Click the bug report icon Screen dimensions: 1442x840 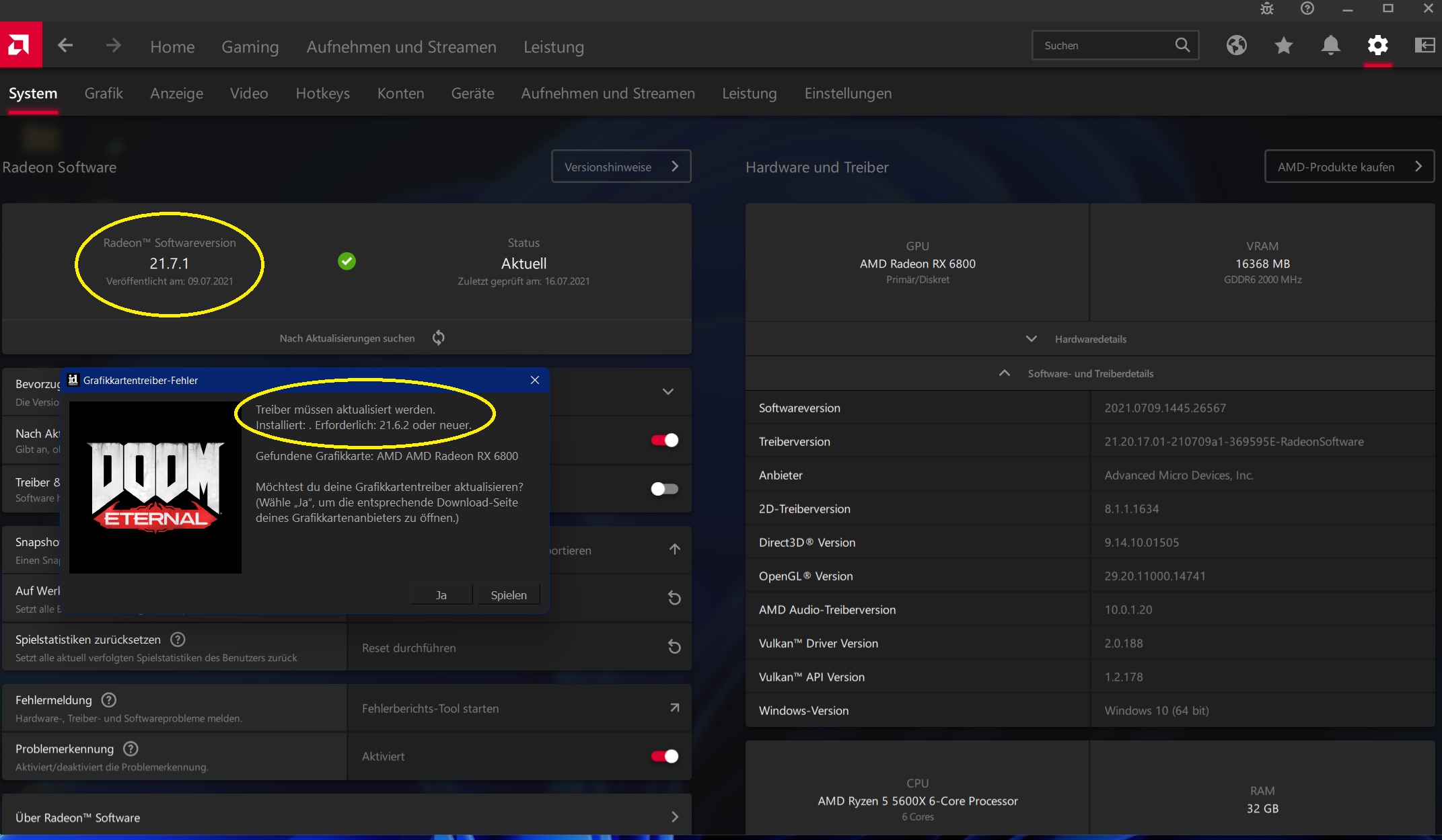1267,9
